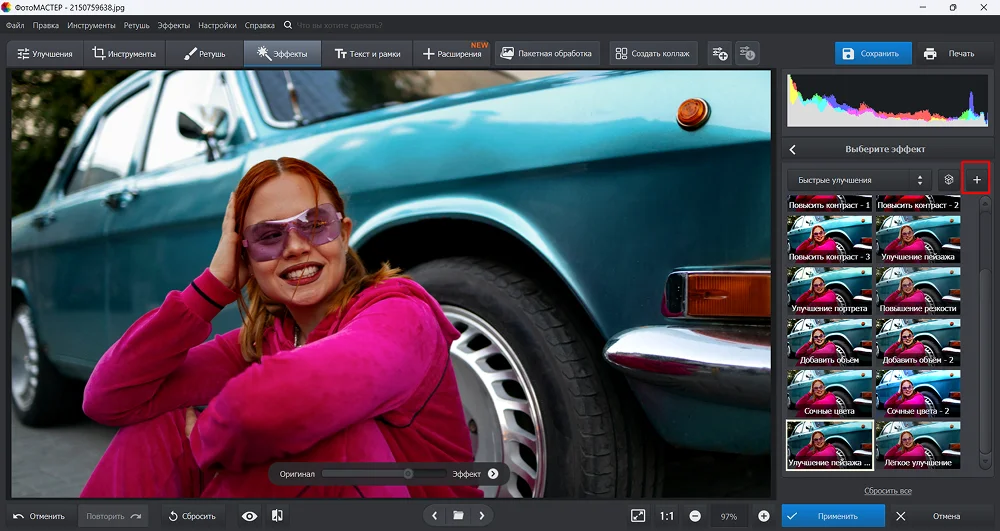Select the Лёгкое улучшение preset

coord(918,445)
